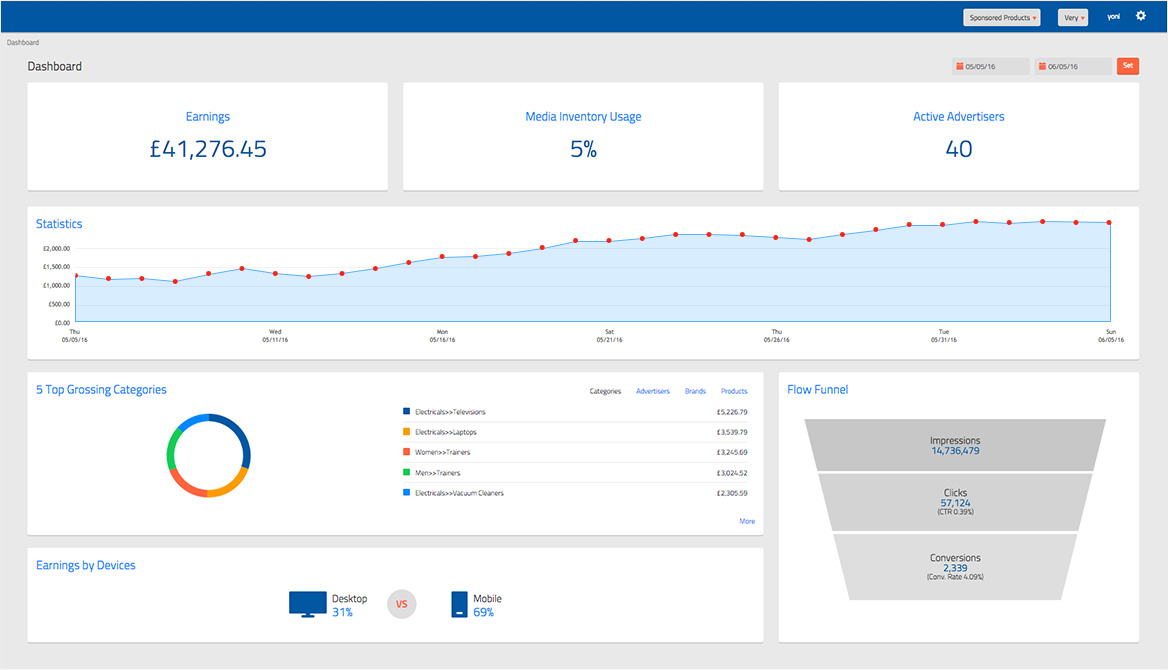Screen dimensions: 1168x670
Task: Click the Wed 05/11/16 axis label
Action: 275,335
